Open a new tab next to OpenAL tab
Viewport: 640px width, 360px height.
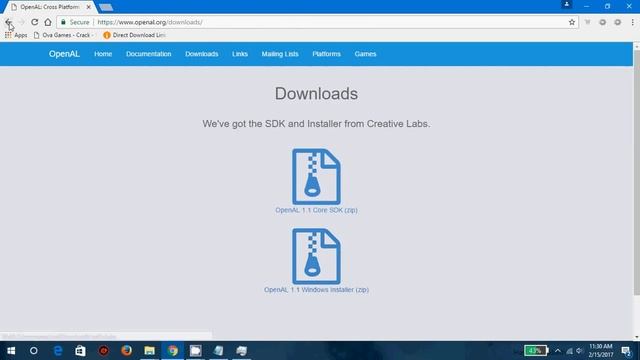point(106,7)
